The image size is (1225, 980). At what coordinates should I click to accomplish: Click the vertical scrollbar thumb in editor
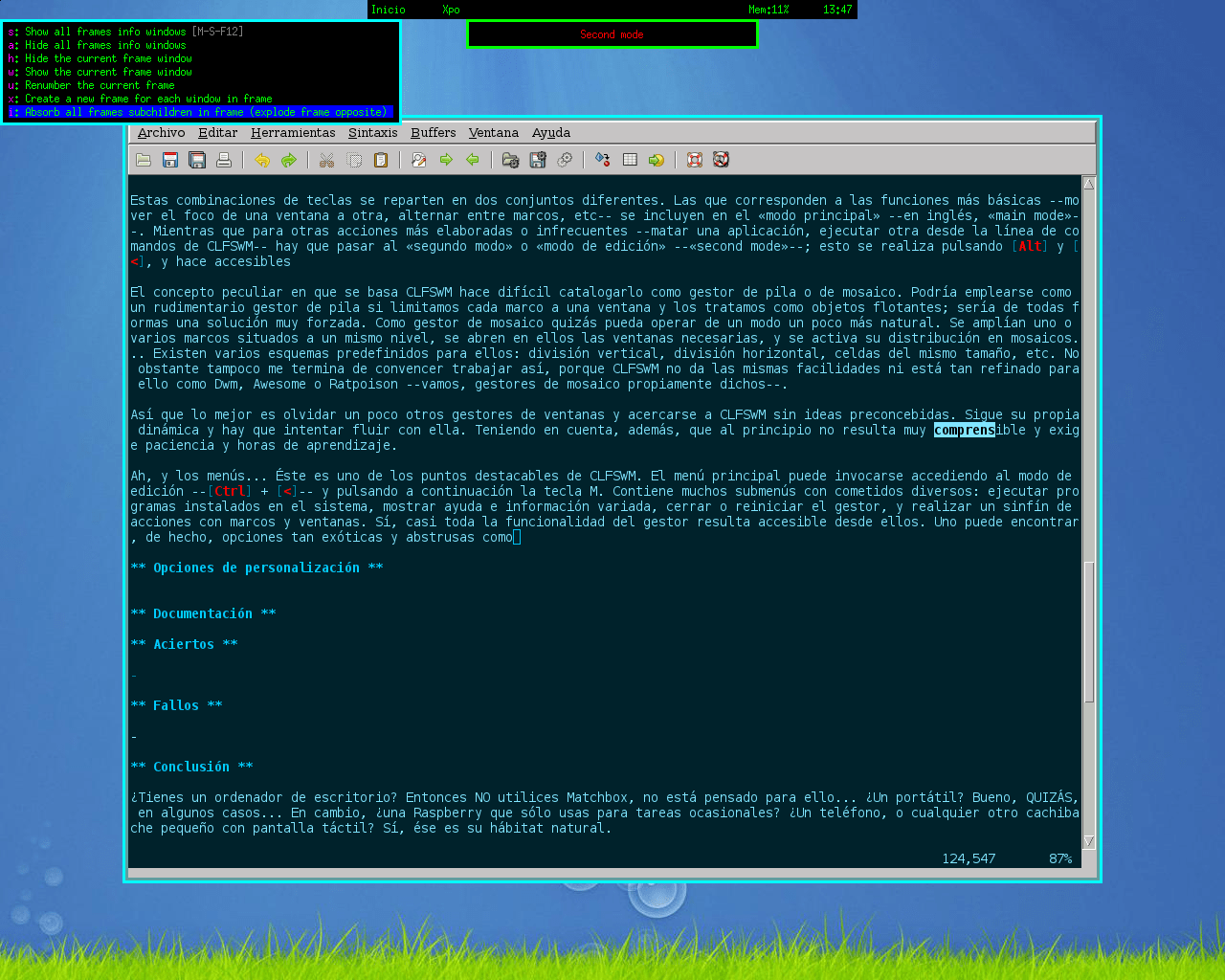click(1089, 633)
